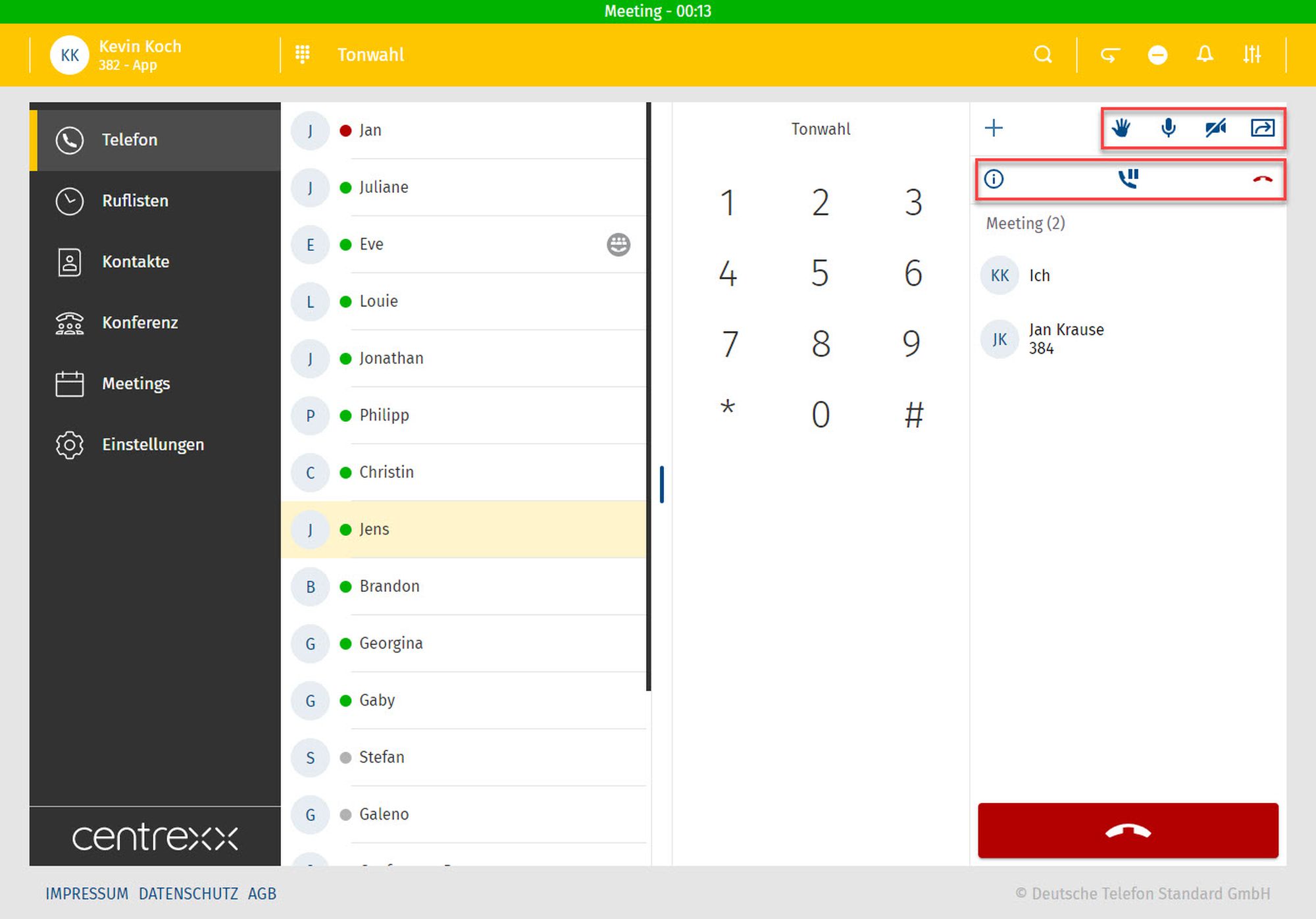Screen dimensions: 1316x919
Task: Open call forwarding arrow icon
Action: pyautogui.click(x=1110, y=55)
